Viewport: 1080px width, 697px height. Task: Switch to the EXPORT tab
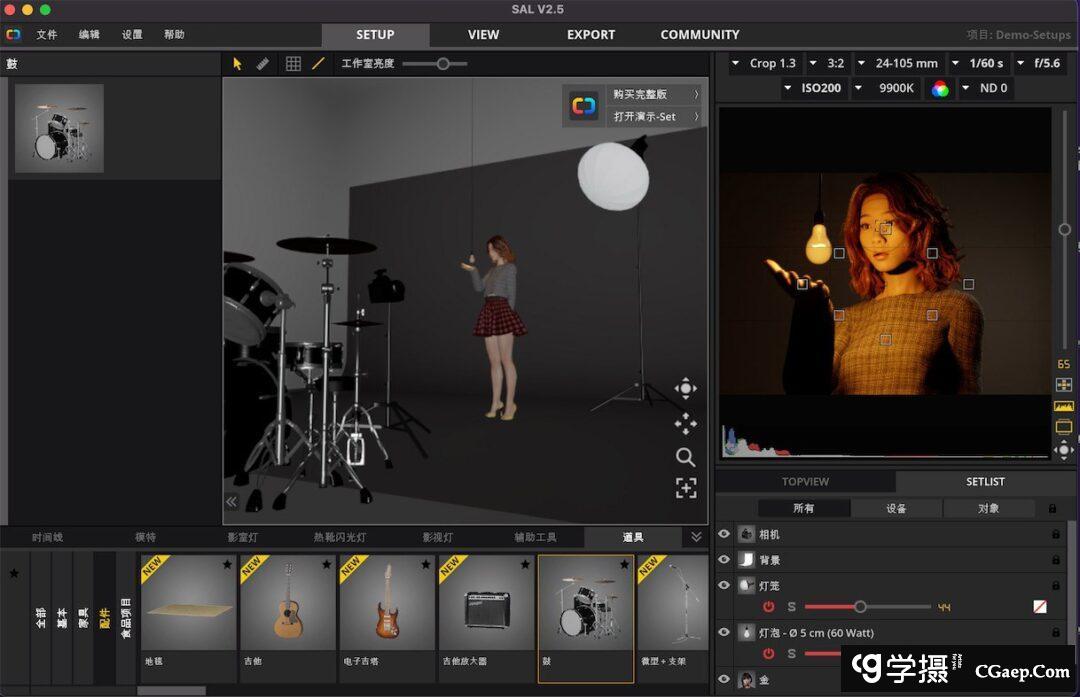(x=591, y=34)
